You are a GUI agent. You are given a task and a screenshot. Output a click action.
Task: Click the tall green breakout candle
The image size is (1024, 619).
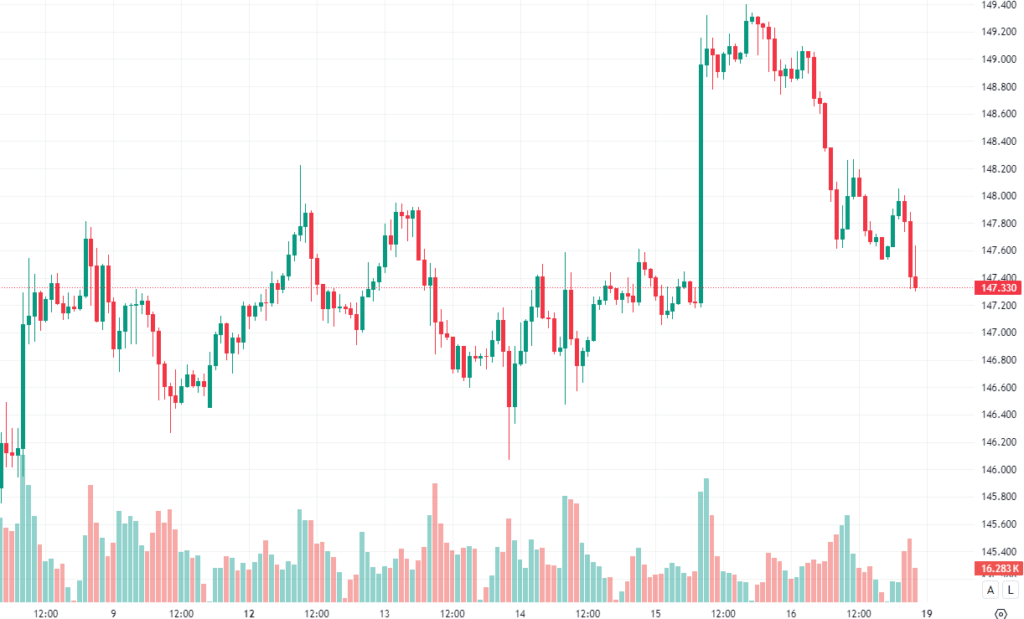700,180
